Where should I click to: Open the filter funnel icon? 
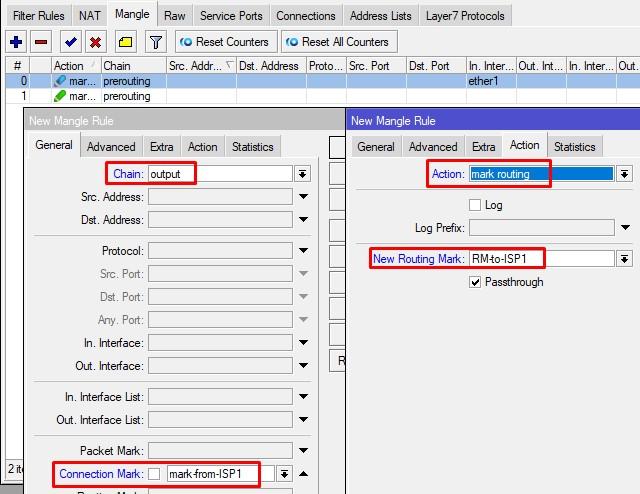tap(156, 42)
